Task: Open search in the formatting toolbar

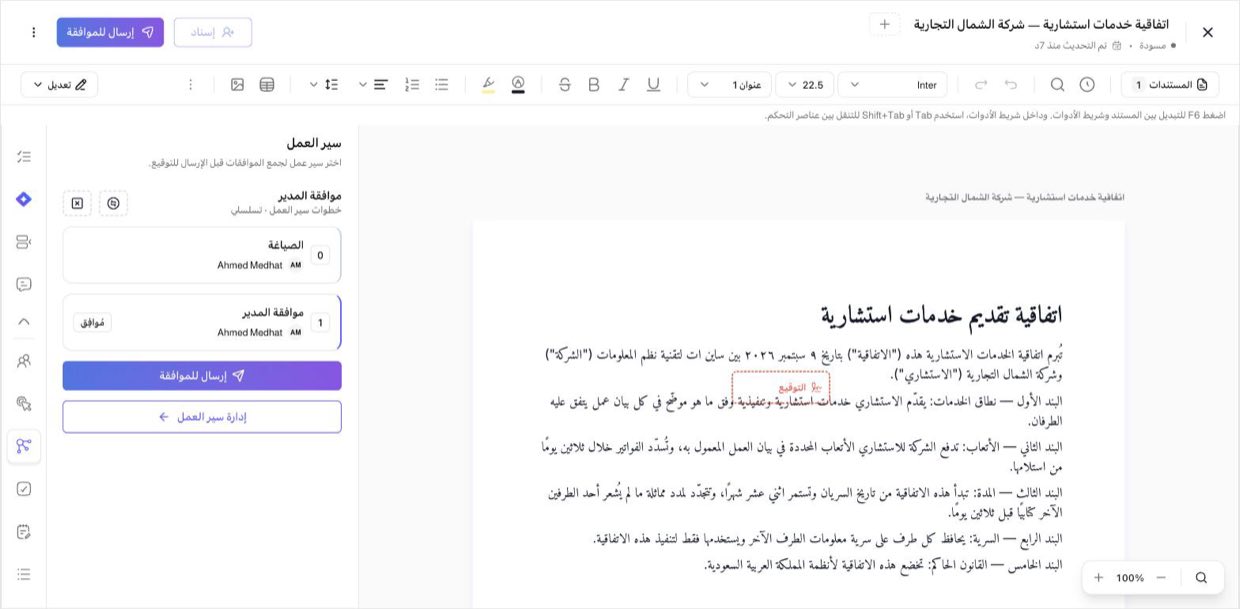Action: [1057, 85]
